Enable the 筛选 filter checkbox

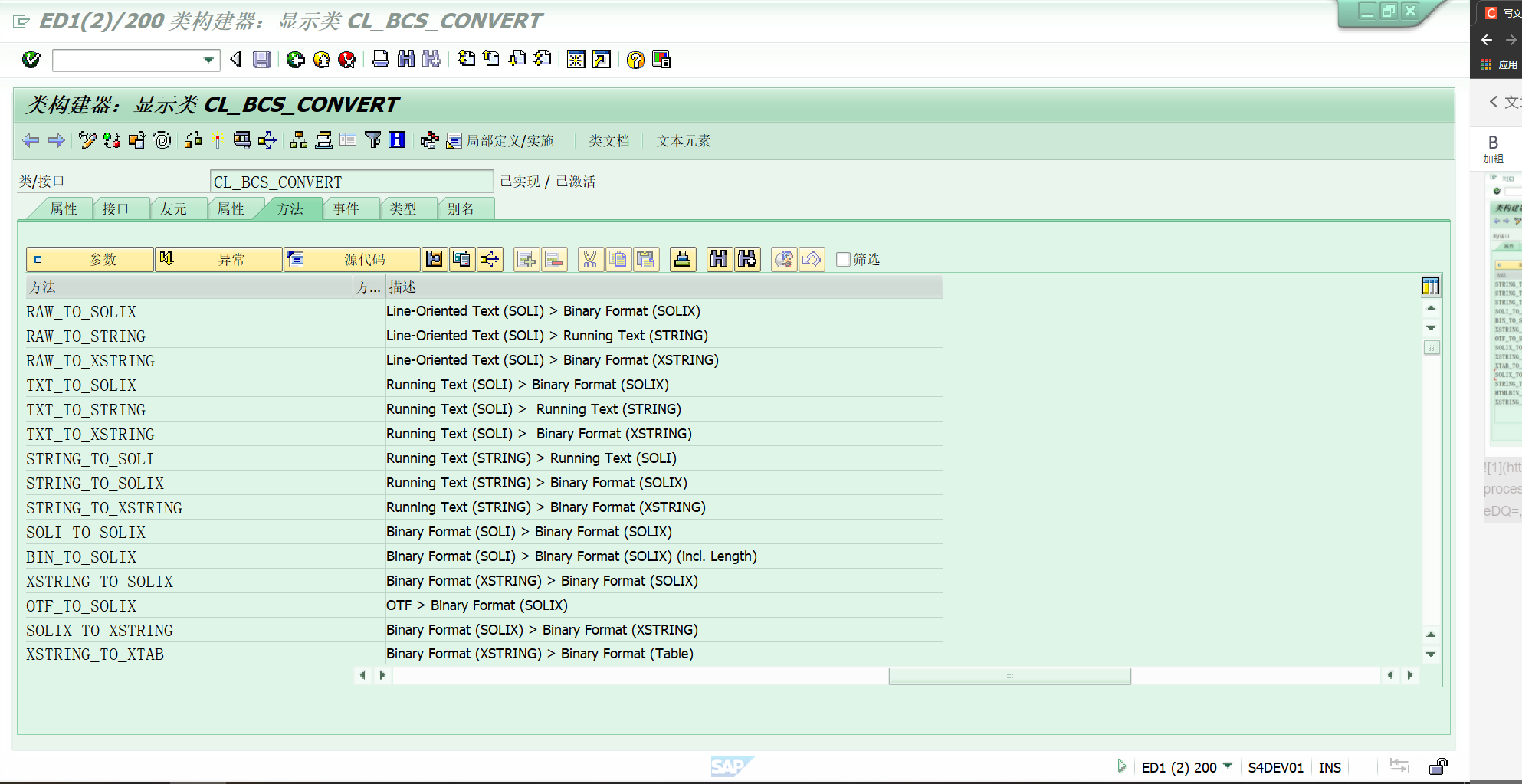(842, 259)
